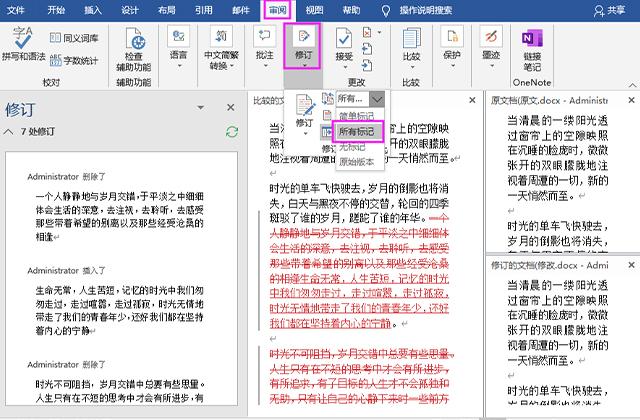Close the 原文档 original document pane
640x420 pixels.
point(631,100)
